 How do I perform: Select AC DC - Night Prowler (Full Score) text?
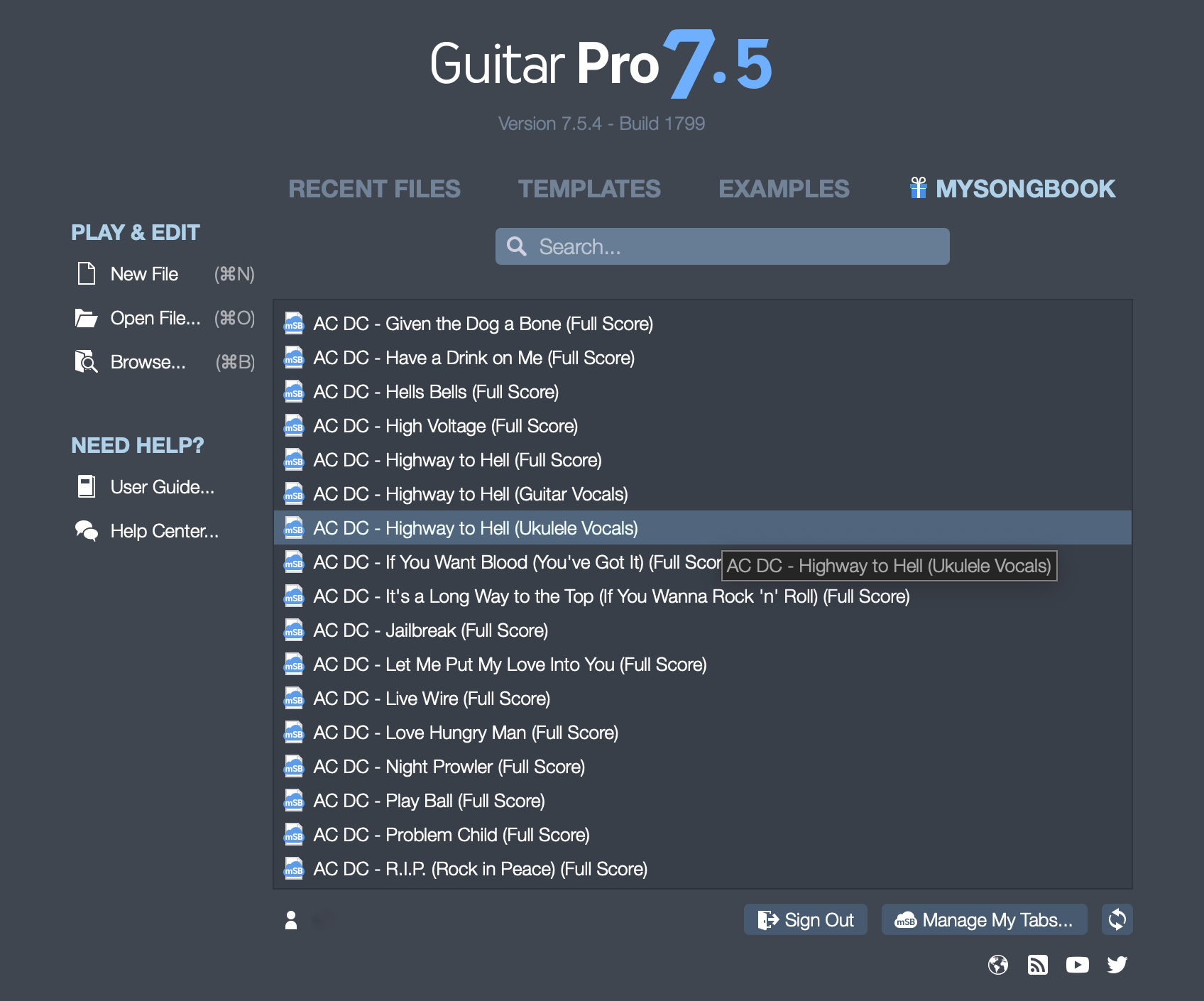coord(449,767)
